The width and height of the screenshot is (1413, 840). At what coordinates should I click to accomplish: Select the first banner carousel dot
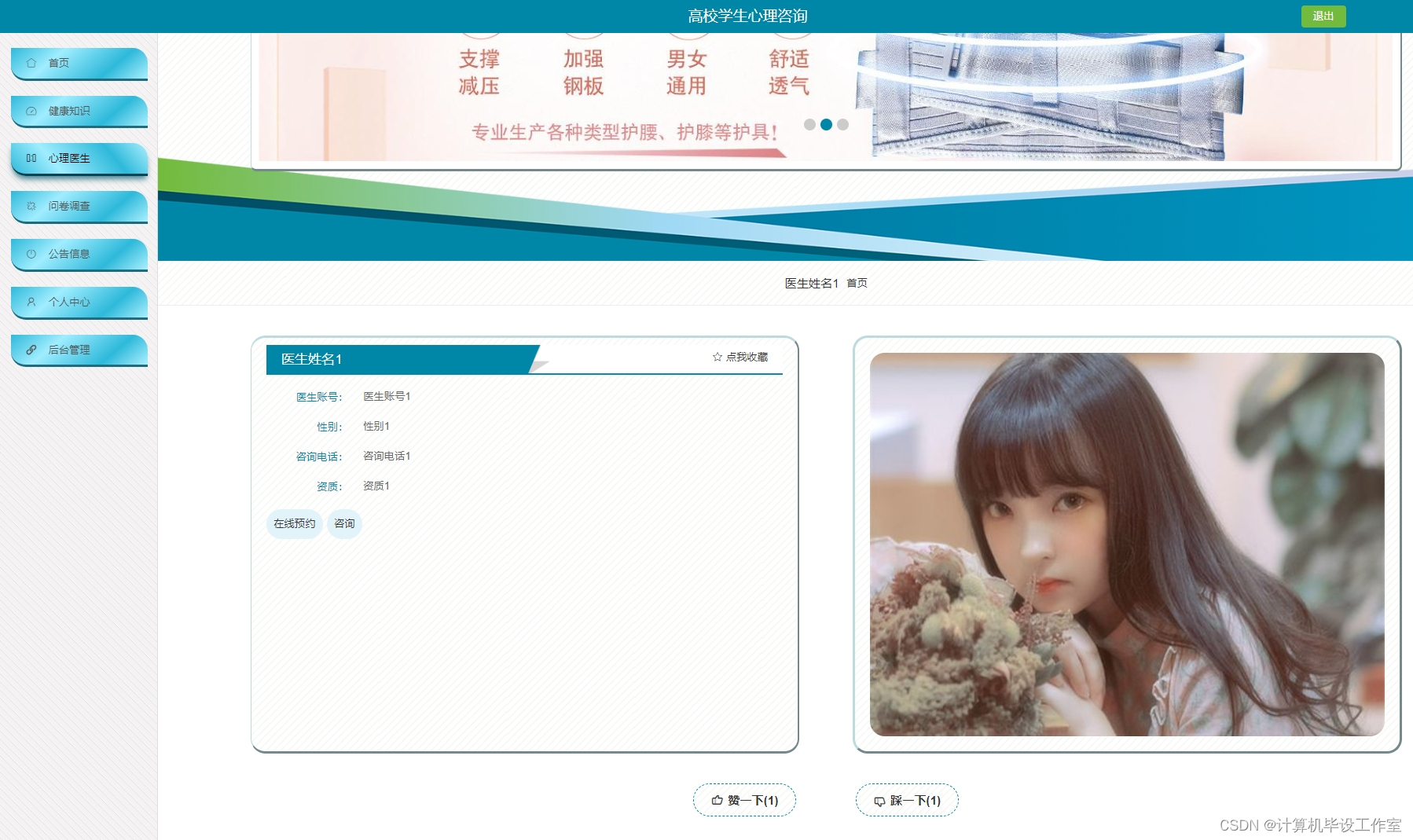809,124
